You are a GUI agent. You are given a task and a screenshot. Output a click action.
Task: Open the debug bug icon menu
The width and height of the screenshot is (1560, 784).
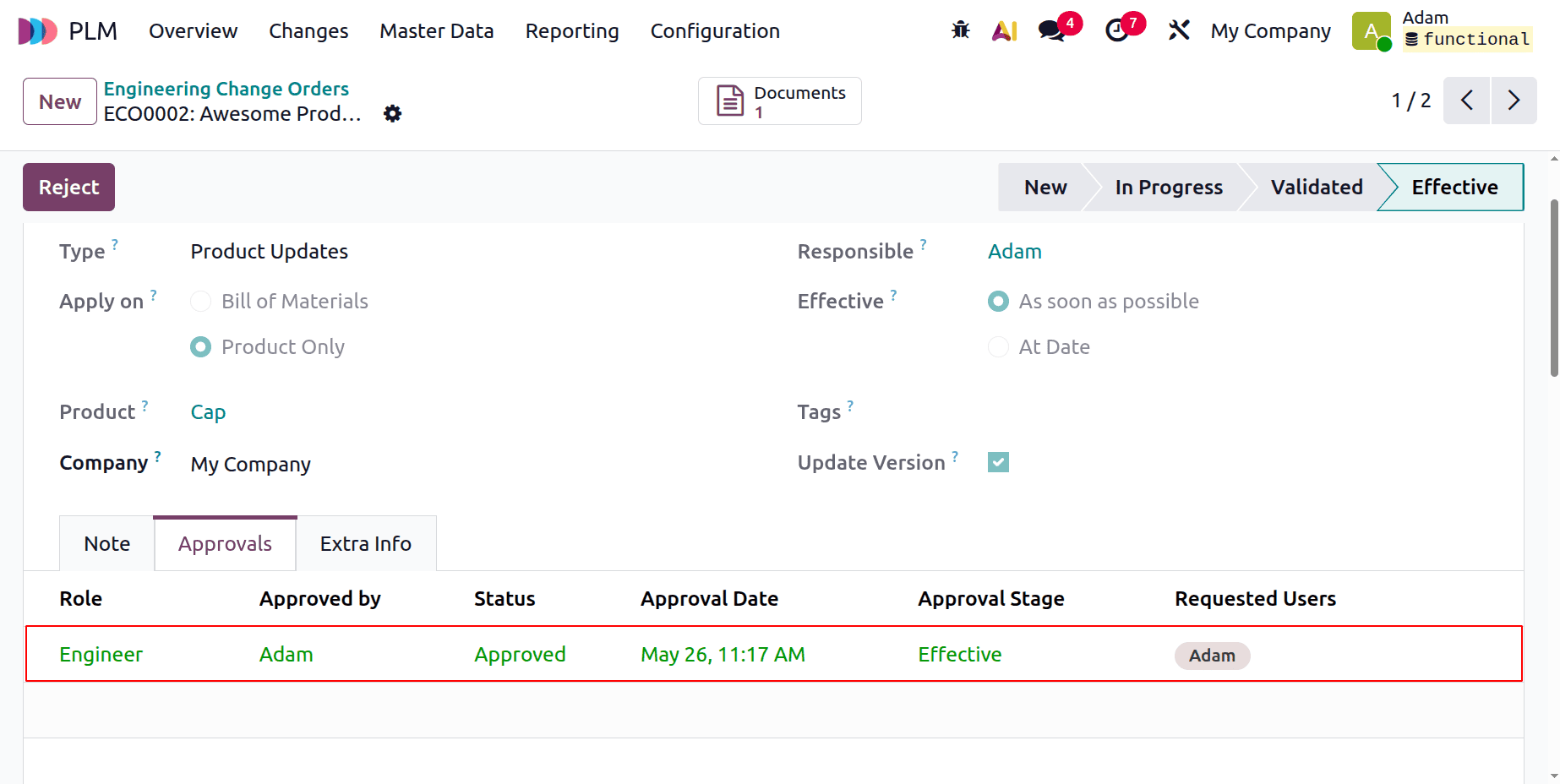click(960, 30)
